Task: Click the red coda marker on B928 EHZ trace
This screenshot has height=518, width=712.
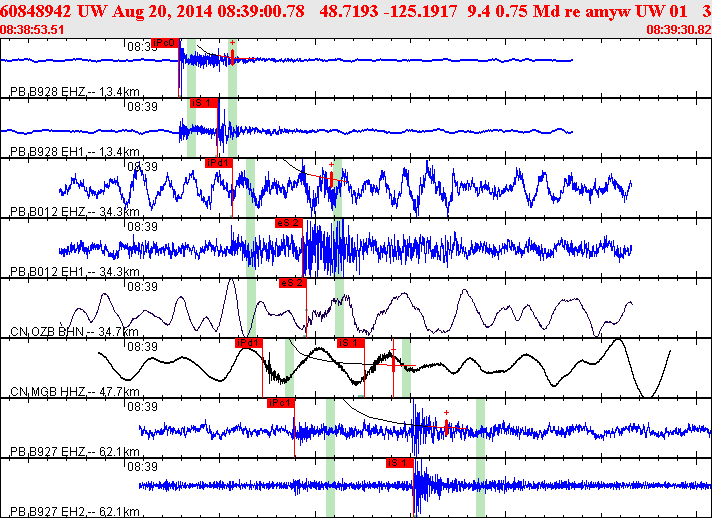Action: click(232, 57)
